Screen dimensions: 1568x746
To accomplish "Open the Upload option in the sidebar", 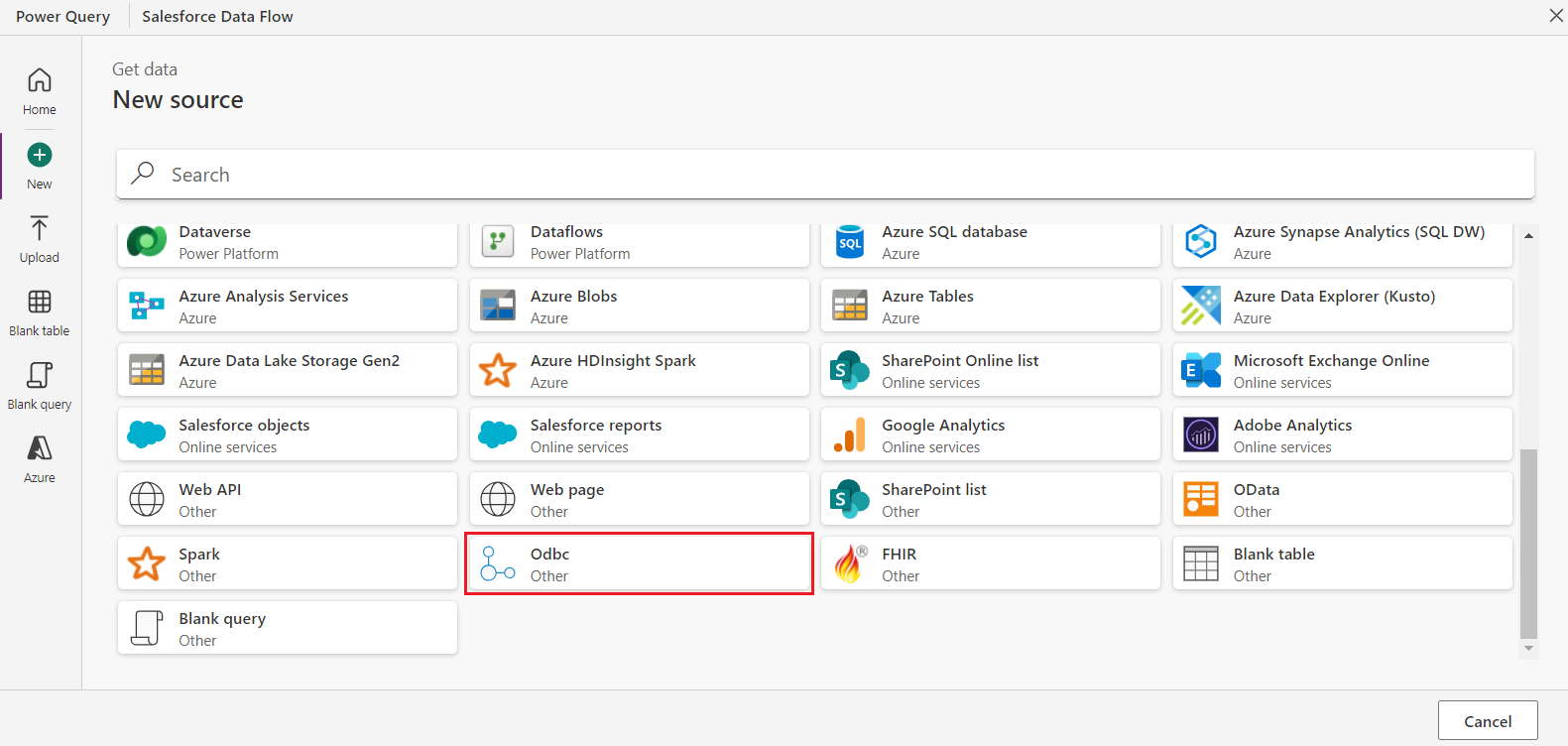I will pos(40,239).
